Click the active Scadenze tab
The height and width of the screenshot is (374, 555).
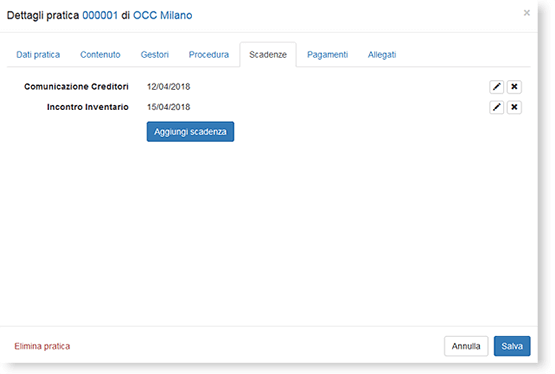click(268, 55)
